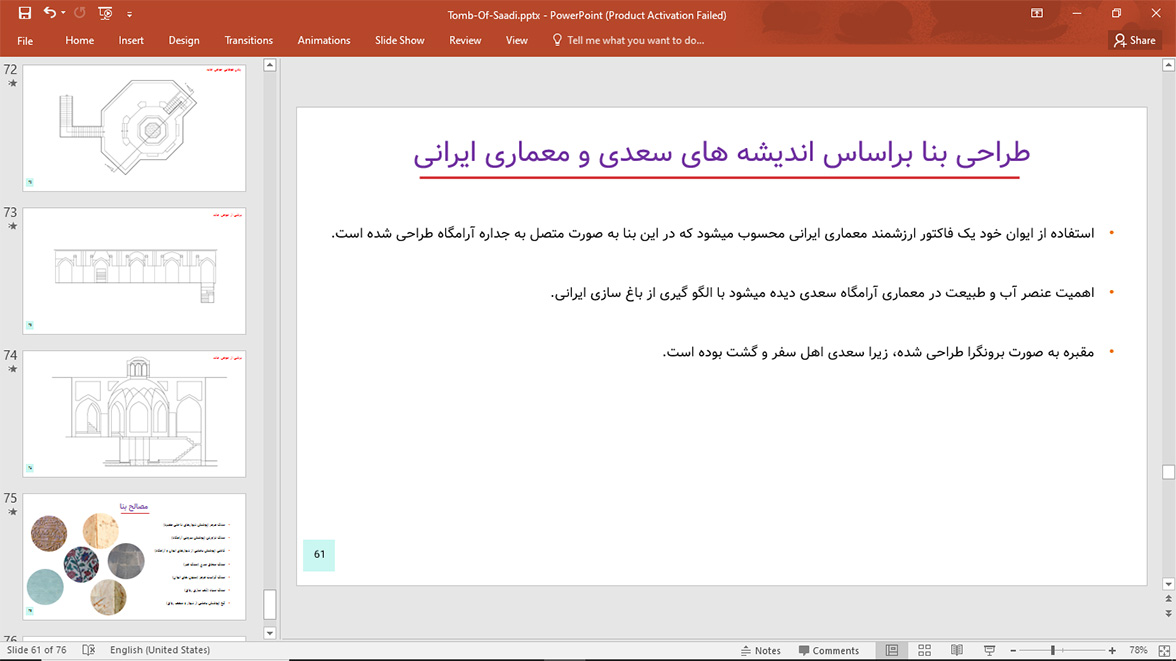The height and width of the screenshot is (661, 1176).
Task: Play animations using the star under slide 73
Action: pyautogui.click(x=12, y=226)
